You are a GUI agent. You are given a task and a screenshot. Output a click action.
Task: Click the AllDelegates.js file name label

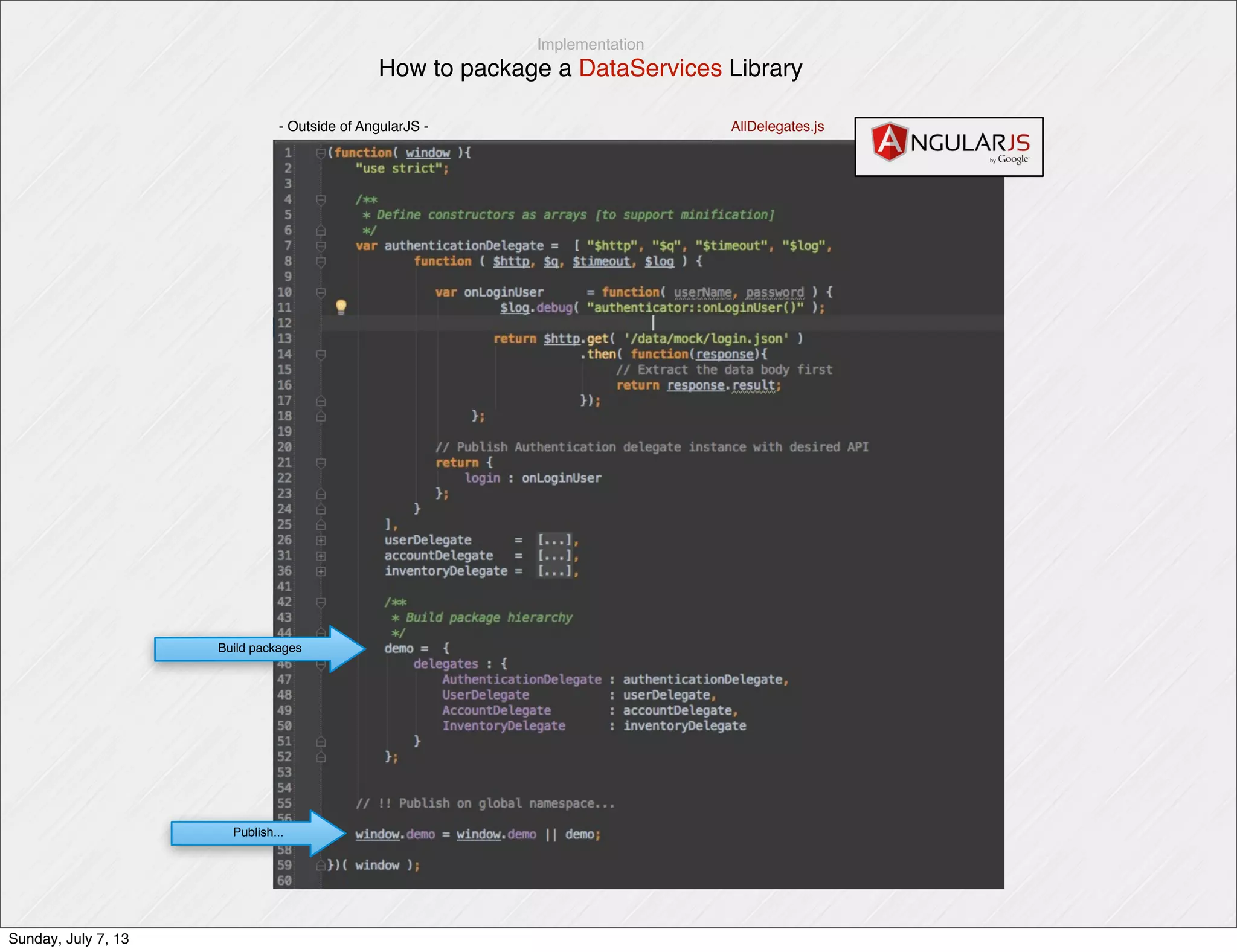click(x=777, y=126)
